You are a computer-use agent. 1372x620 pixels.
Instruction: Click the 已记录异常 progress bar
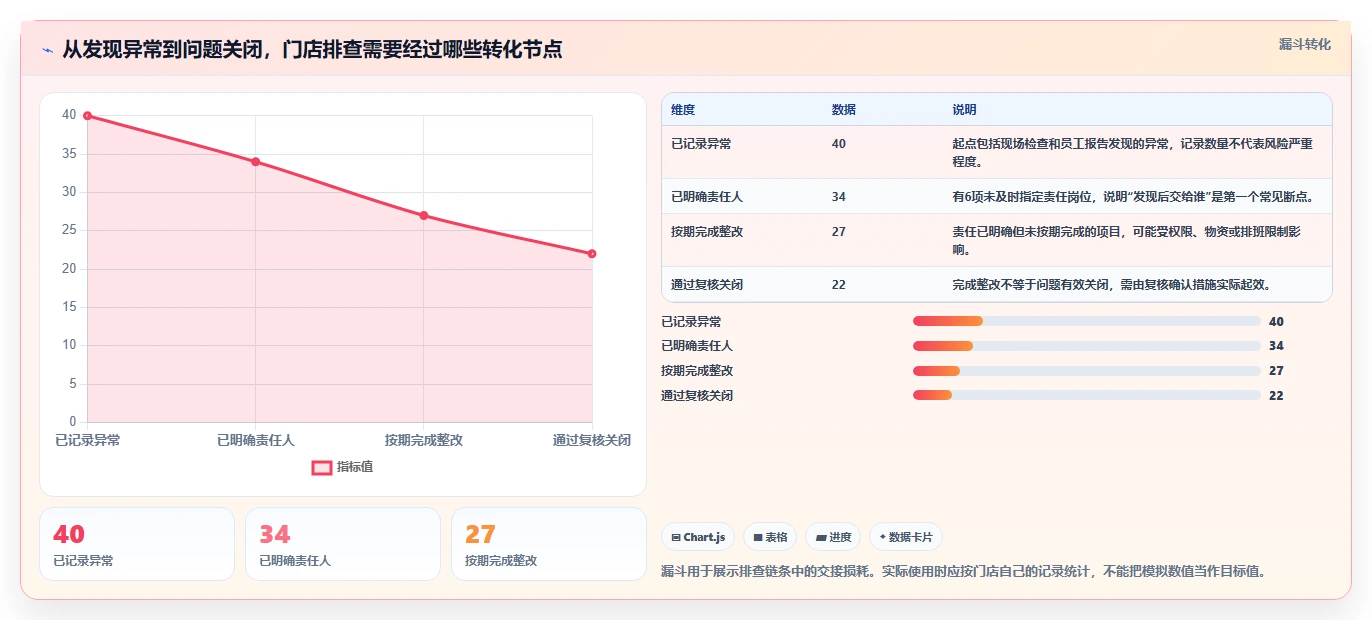click(1086, 321)
